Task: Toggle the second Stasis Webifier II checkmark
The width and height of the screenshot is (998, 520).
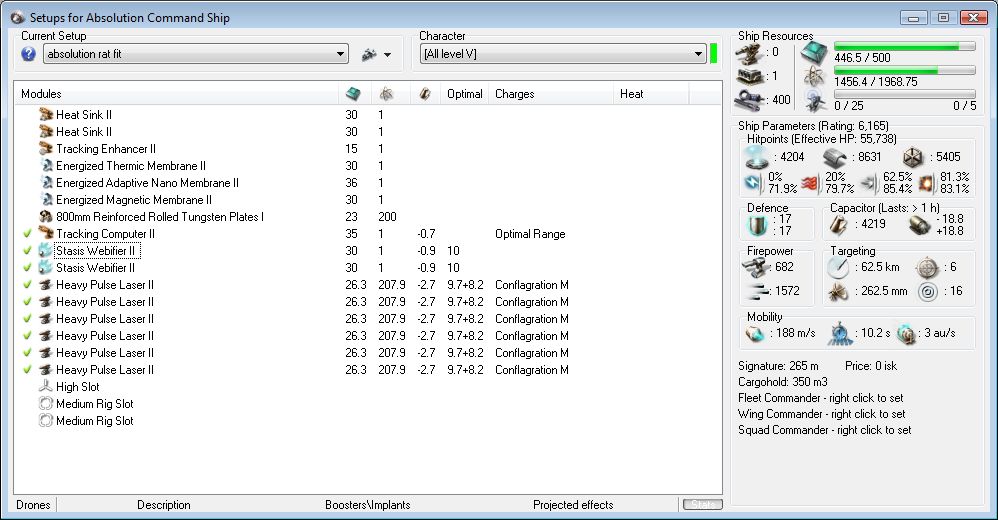Action: click(x=27, y=267)
